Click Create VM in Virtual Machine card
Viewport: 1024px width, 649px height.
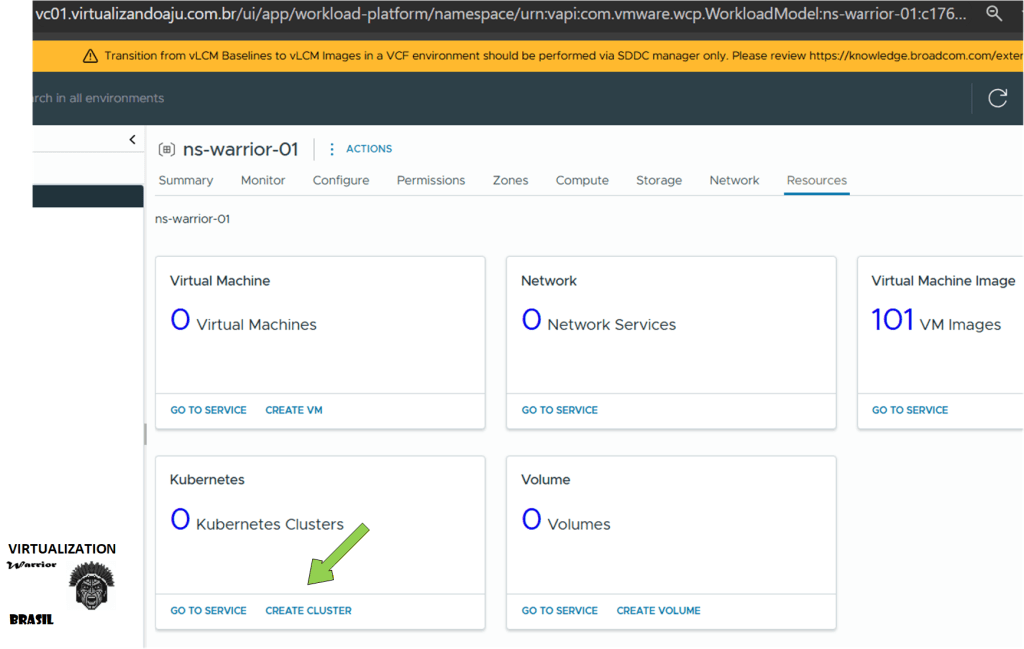pos(294,410)
